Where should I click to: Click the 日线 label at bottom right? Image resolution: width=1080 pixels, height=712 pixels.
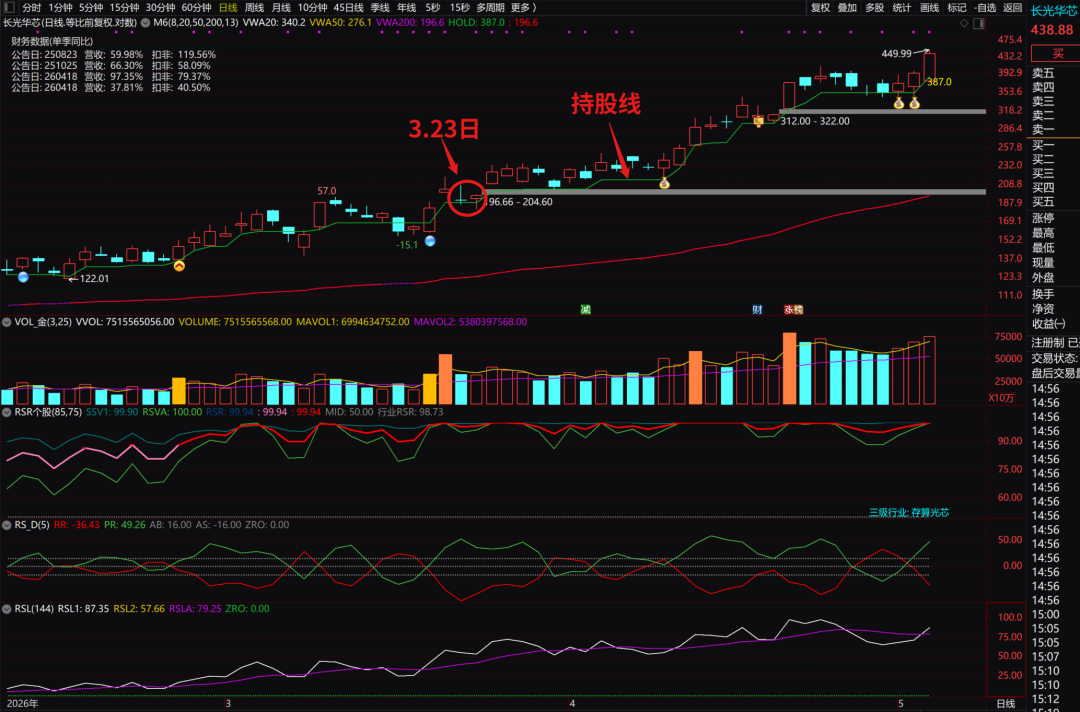pos(1006,704)
